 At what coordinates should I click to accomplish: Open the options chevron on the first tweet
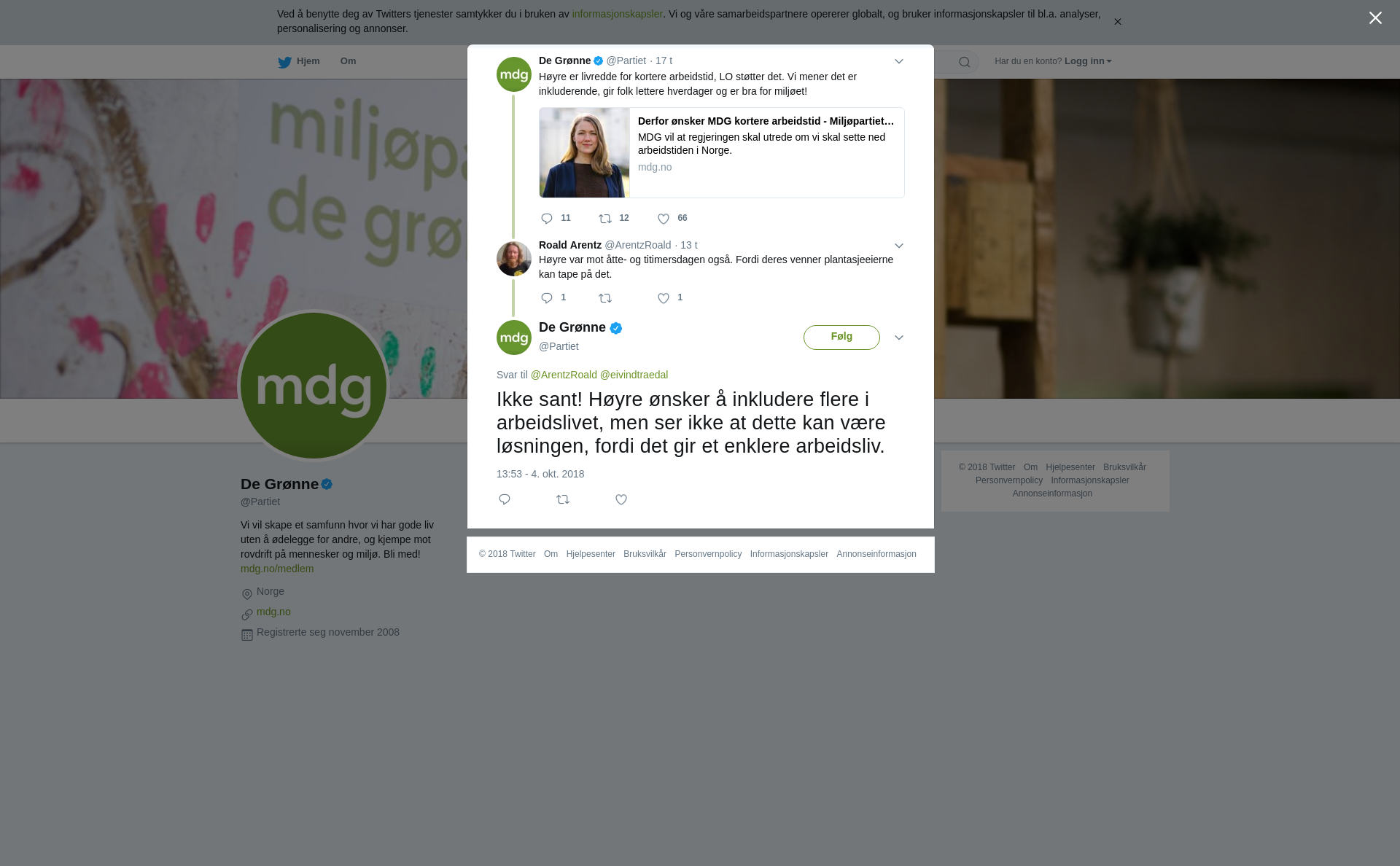tap(899, 61)
